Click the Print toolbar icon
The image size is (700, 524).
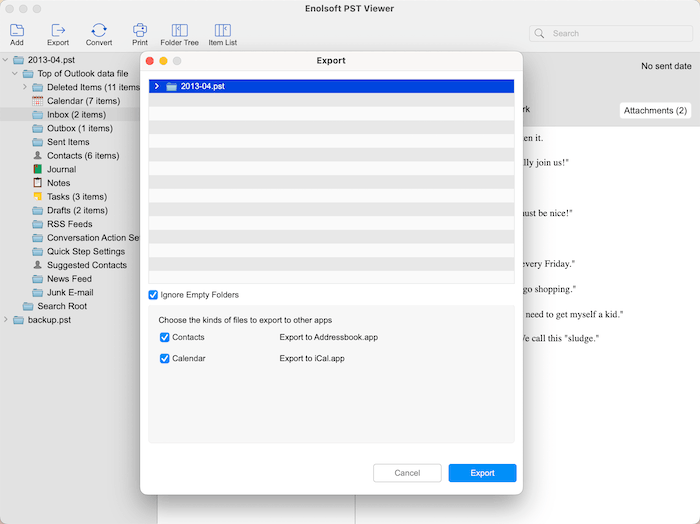pyautogui.click(x=139, y=31)
